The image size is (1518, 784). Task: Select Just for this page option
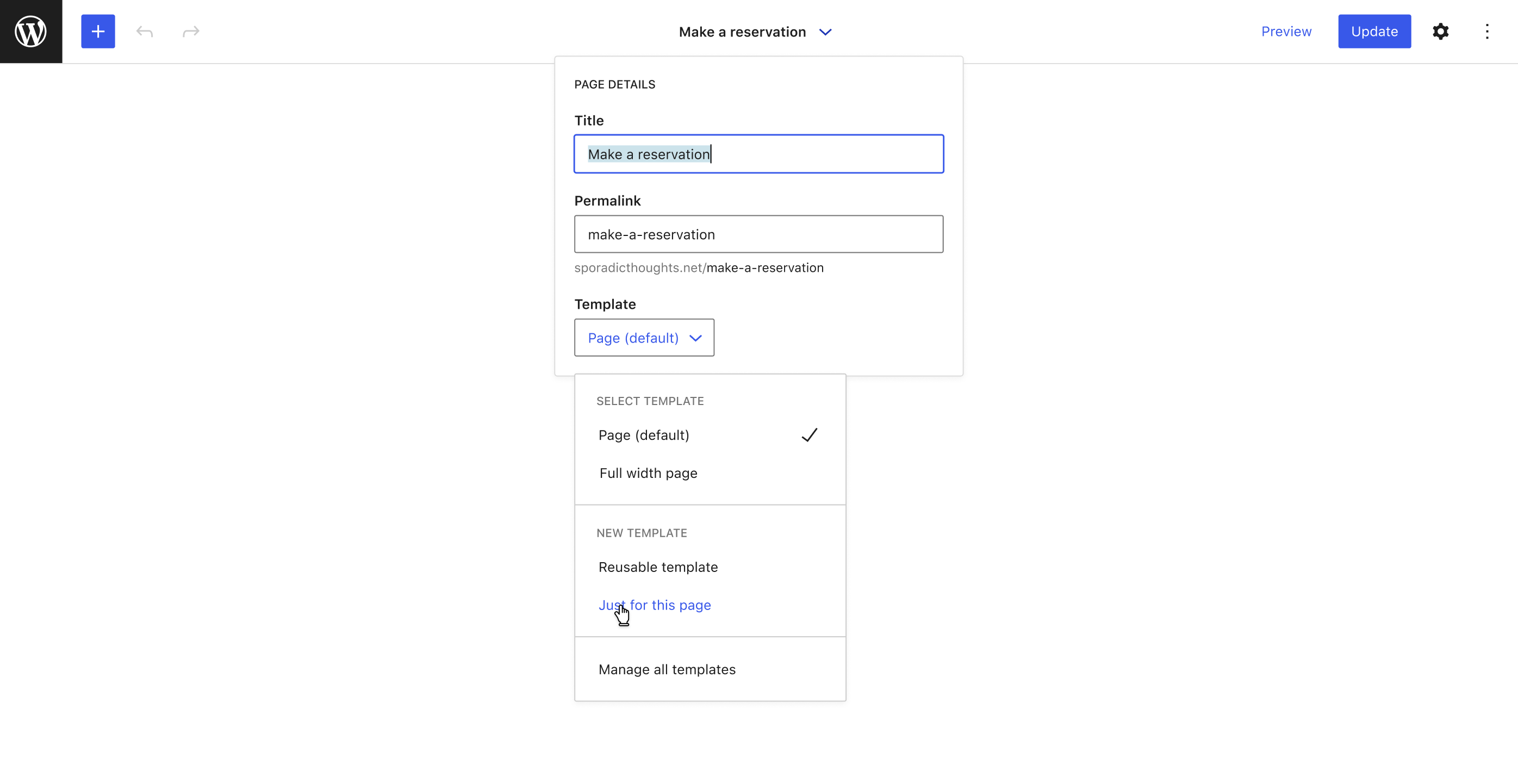pyautogui.click(x=655, y=605)
